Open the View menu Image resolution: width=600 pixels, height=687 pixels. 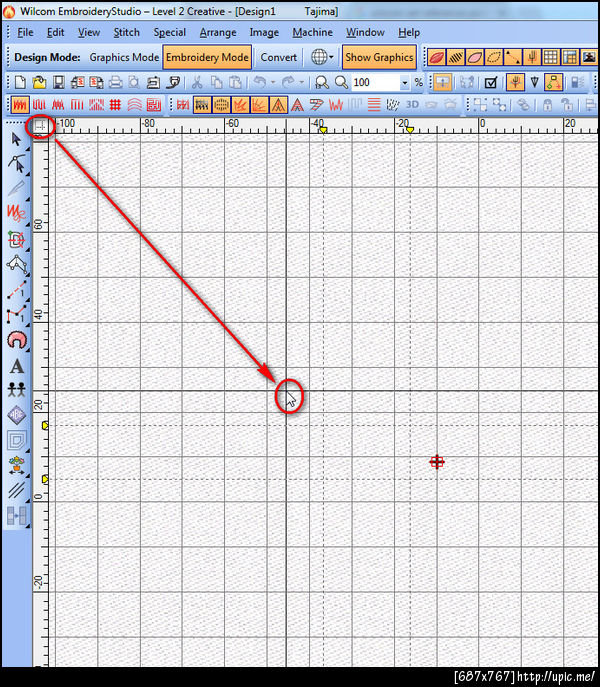click(x=89, y=32)
